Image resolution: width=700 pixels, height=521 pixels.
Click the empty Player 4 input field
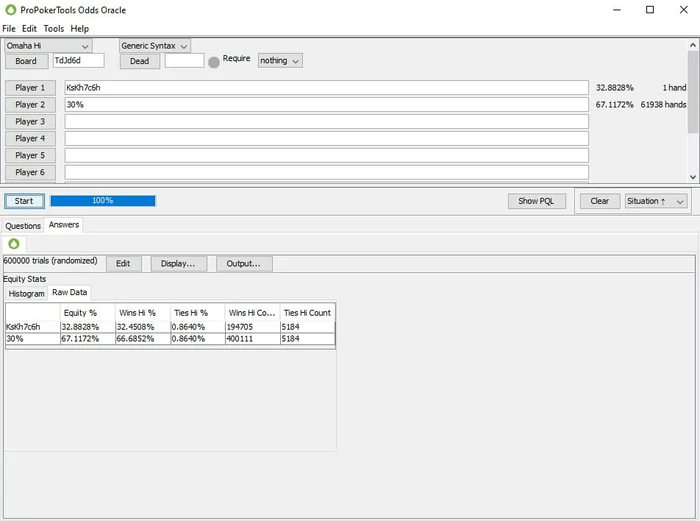tap(326, 138)
